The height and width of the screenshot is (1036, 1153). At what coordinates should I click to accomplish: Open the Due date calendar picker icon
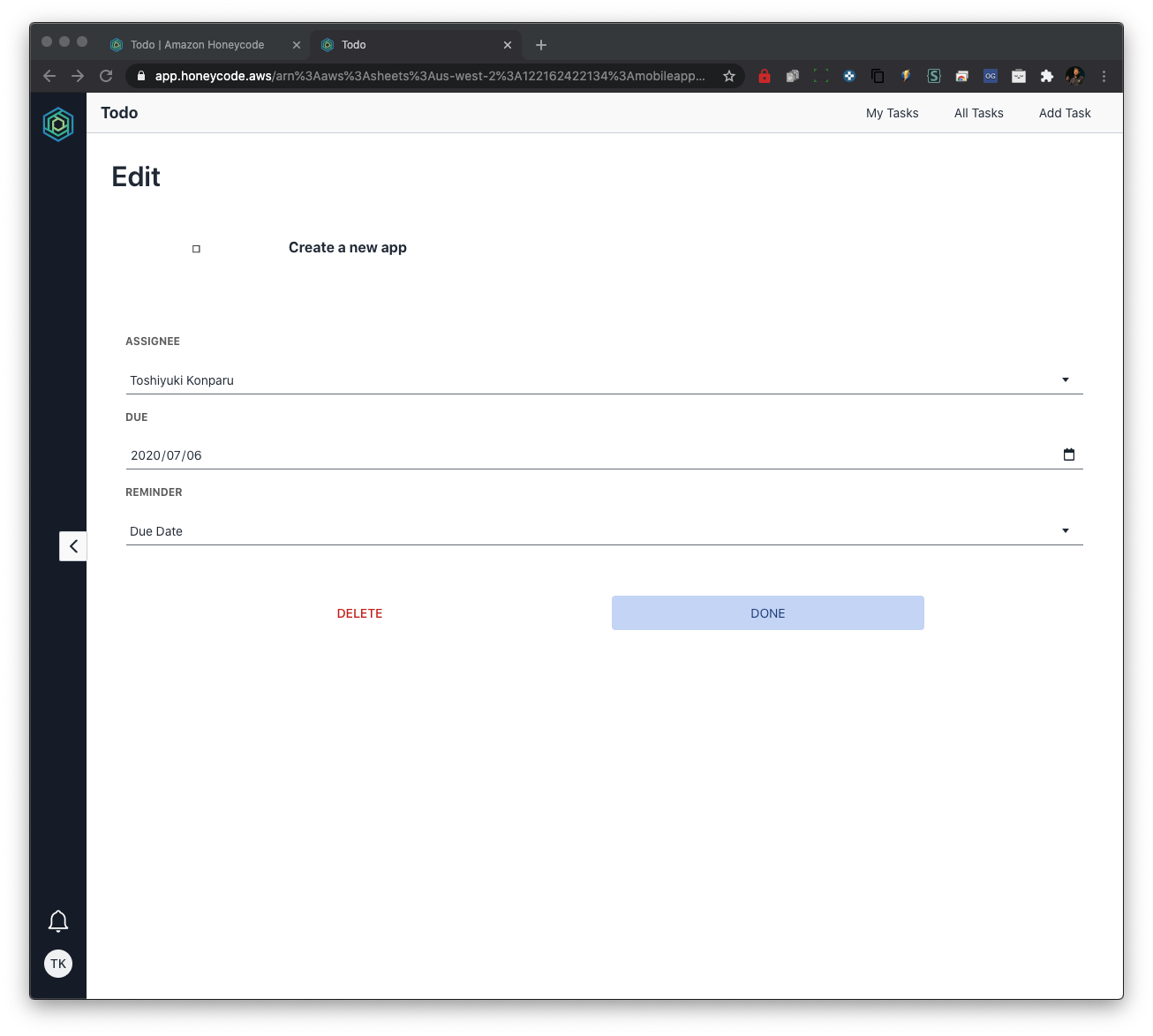pos(1069,454)
